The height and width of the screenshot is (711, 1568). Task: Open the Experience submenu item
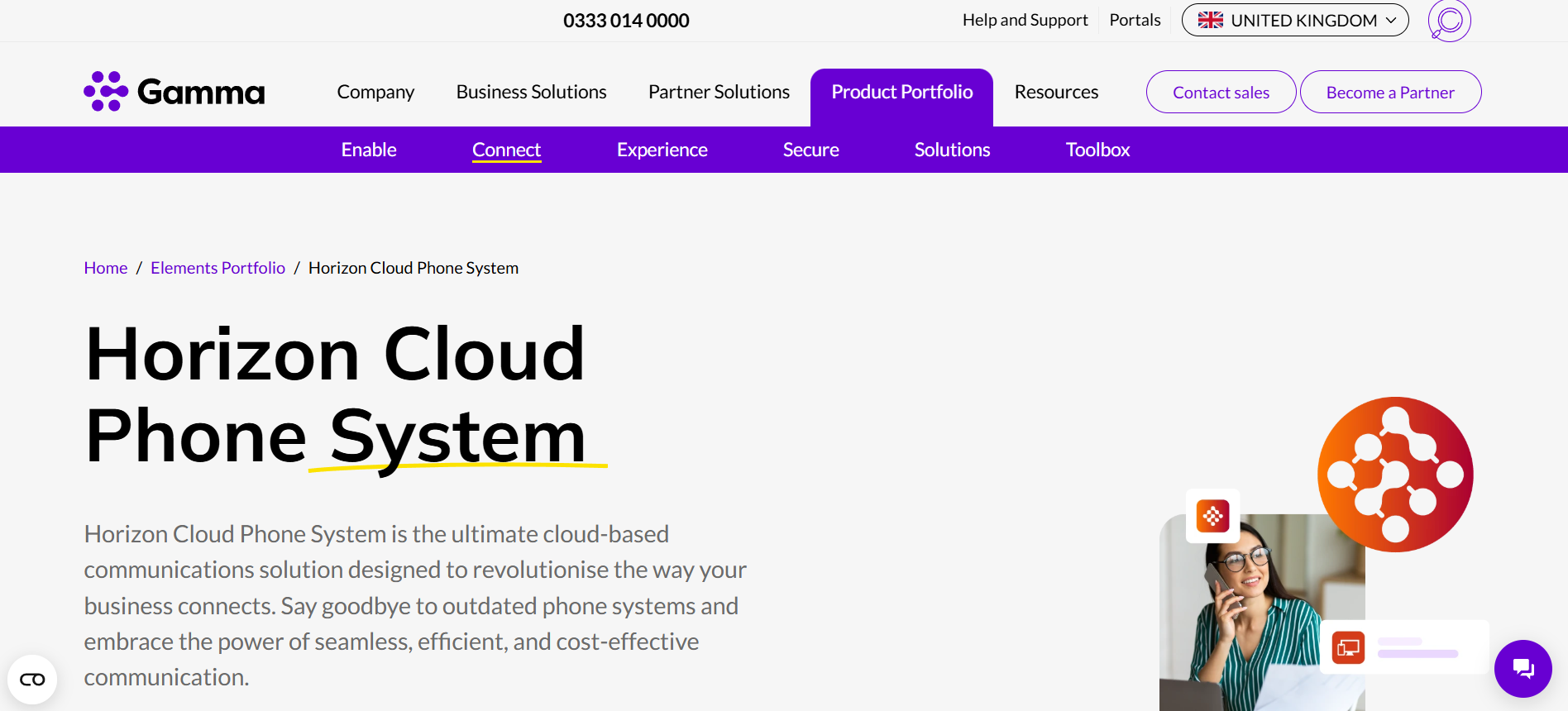(662, 150)
